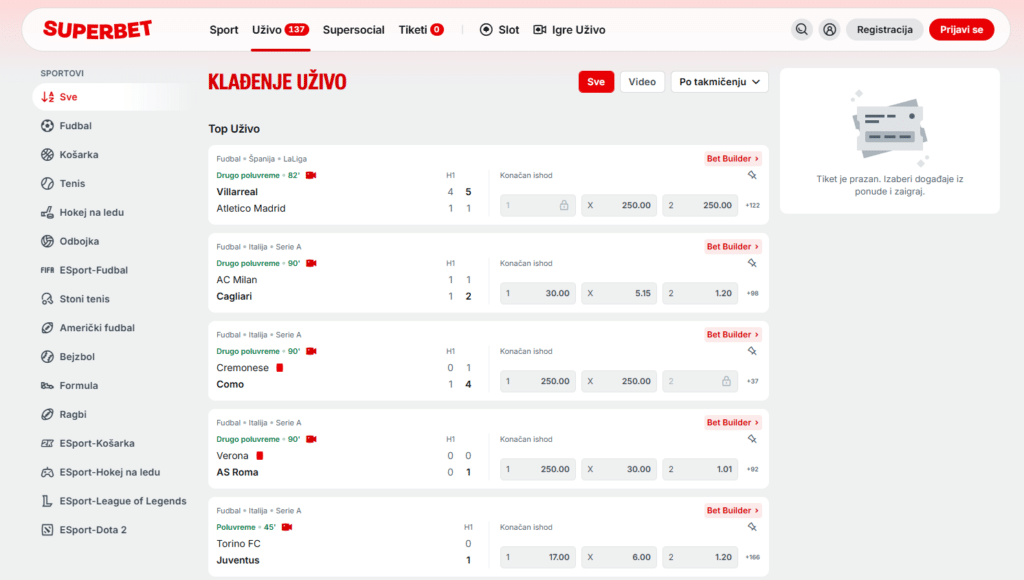Open Bet Builder for Torino FC match
The height and width of the screenshot is (580, 1024).
coord(733,510)
